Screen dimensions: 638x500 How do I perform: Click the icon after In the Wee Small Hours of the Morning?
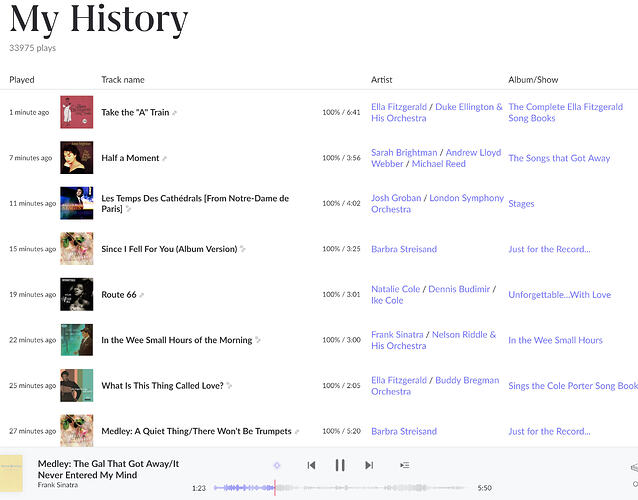pyautogui.click(x=258, y=340)
